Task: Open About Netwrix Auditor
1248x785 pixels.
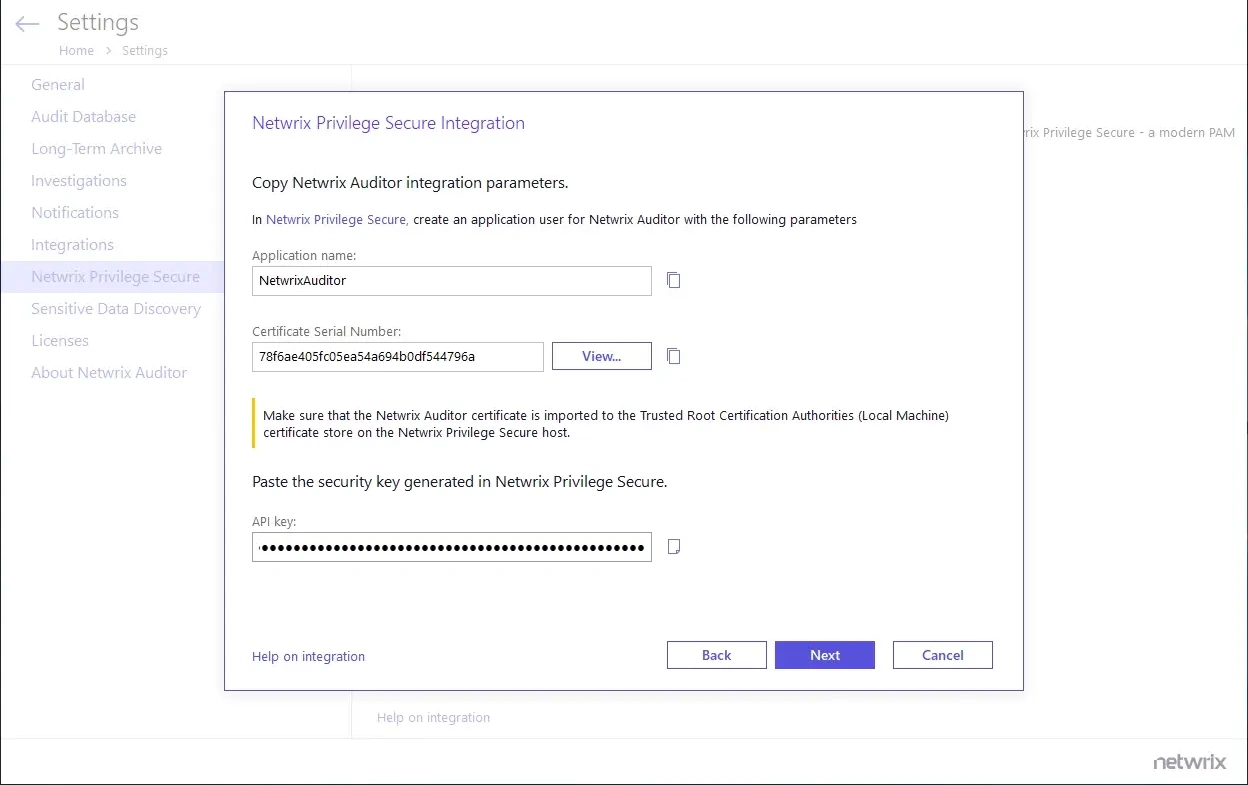Action: (109, 372)
